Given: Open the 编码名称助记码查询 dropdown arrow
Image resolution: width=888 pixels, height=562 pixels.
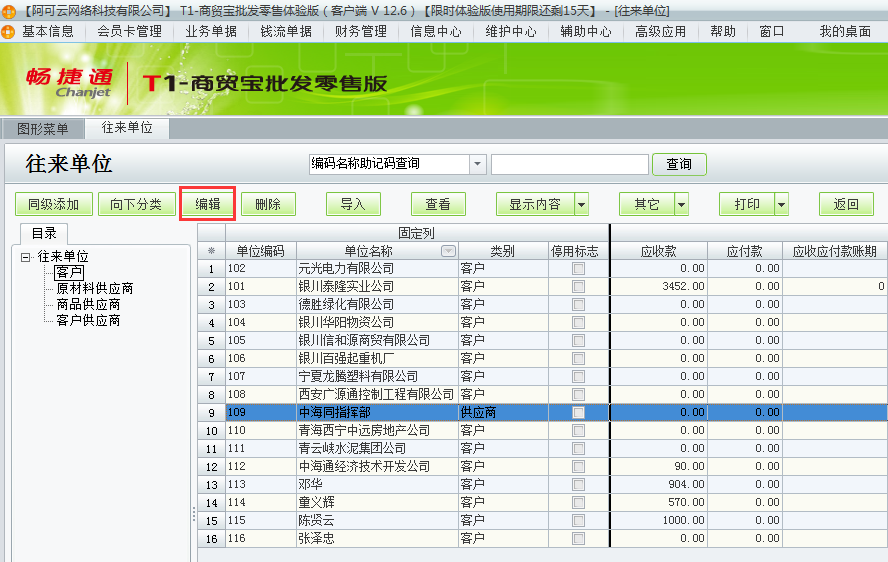Looking at the screenshot, I should 477,164.
